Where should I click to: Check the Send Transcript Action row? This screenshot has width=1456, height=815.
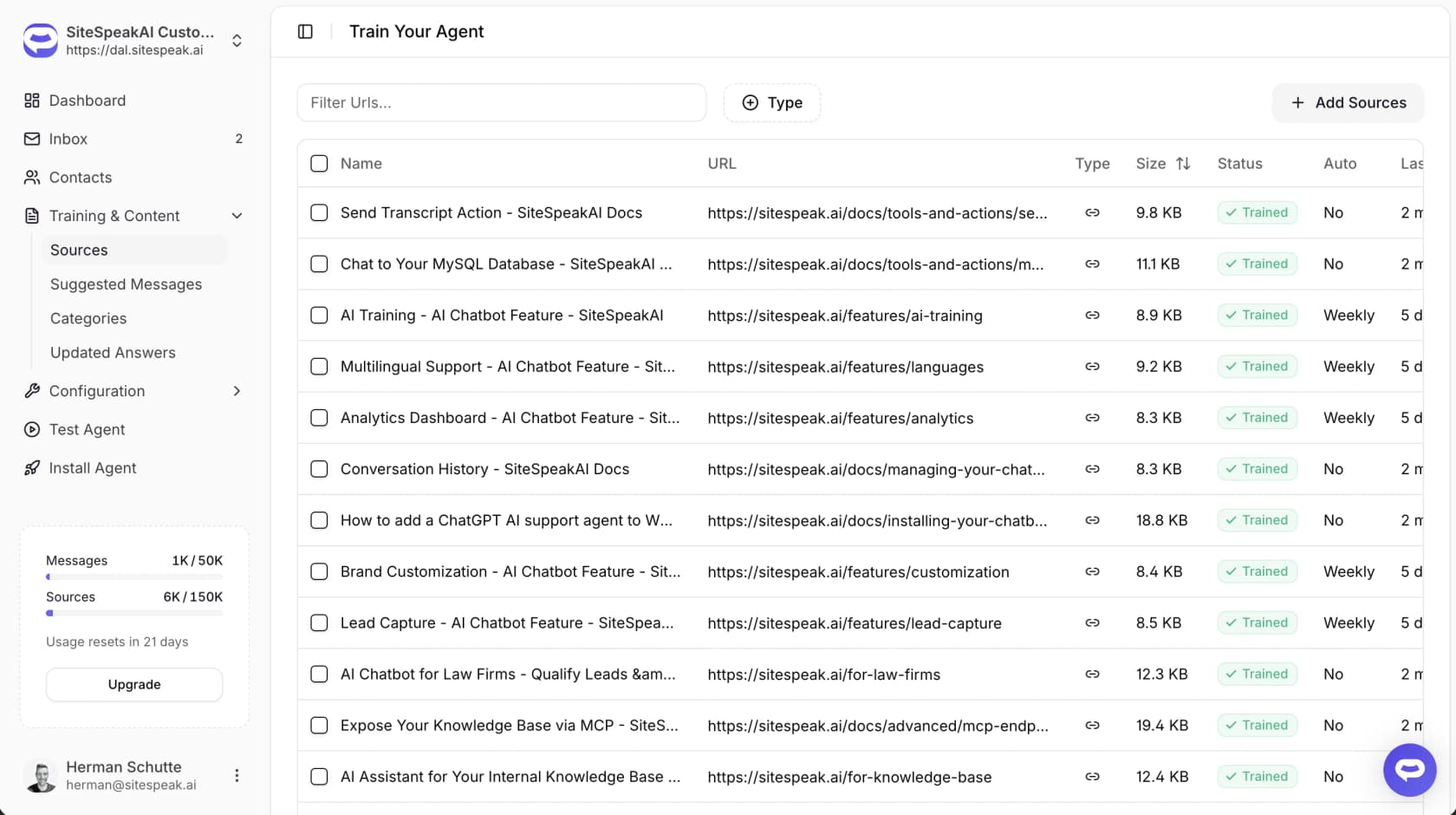[x=319, y=212]
